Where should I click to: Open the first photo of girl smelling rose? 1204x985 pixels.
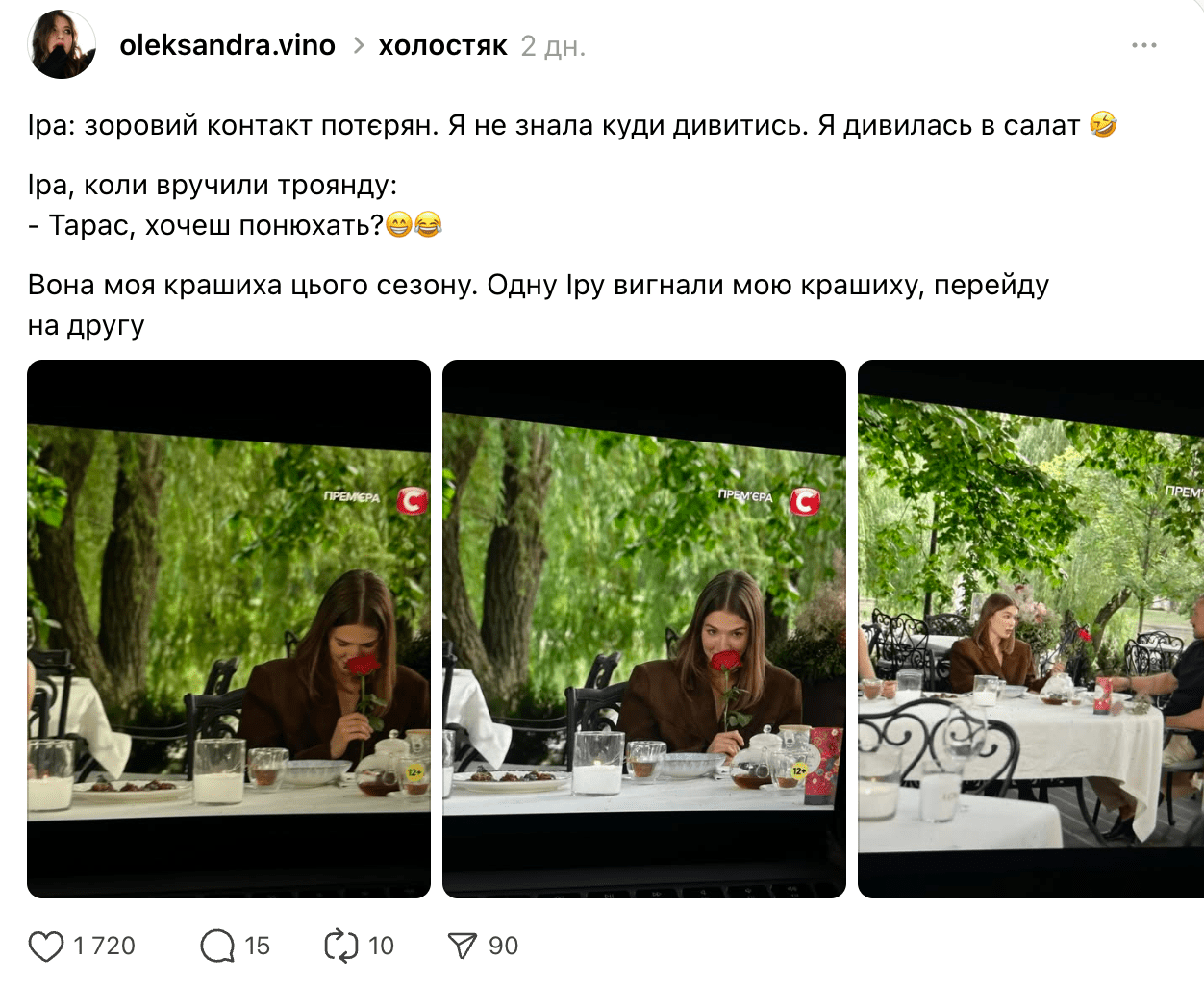229,629
